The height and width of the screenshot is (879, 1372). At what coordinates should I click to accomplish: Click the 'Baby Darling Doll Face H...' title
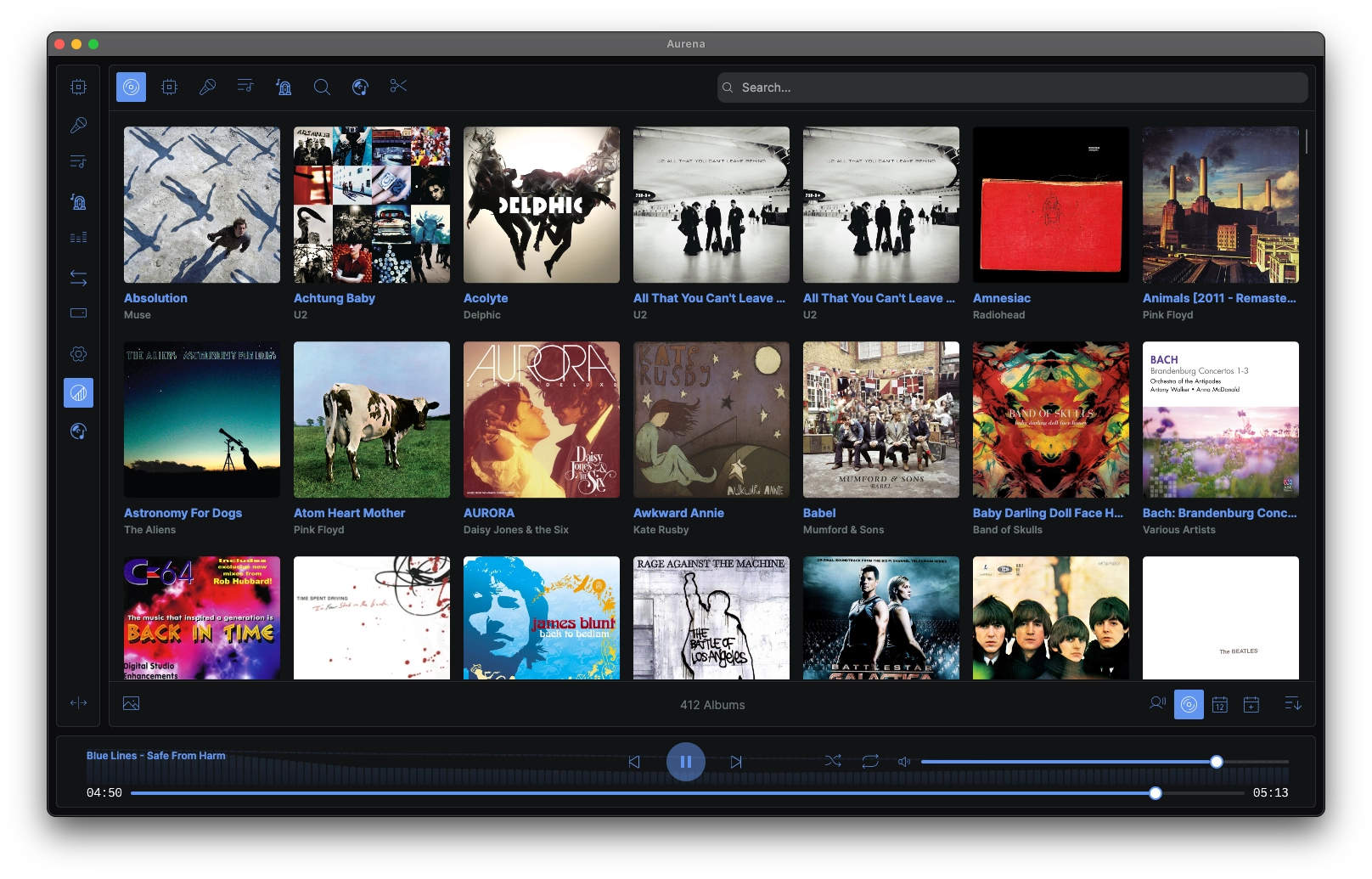1048,513
